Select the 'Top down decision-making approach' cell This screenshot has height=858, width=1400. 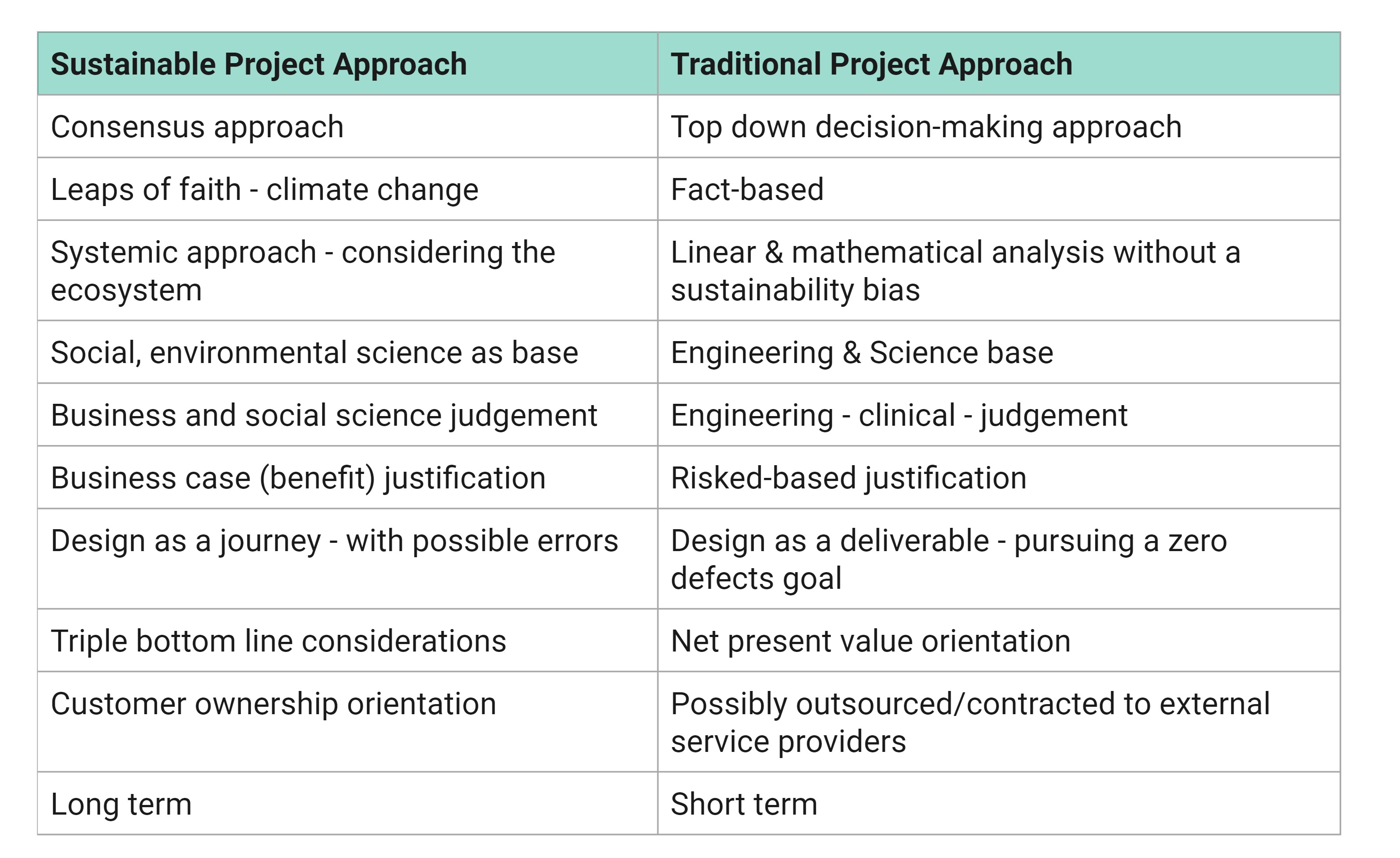pyautogui.click(x=926, y=127)
